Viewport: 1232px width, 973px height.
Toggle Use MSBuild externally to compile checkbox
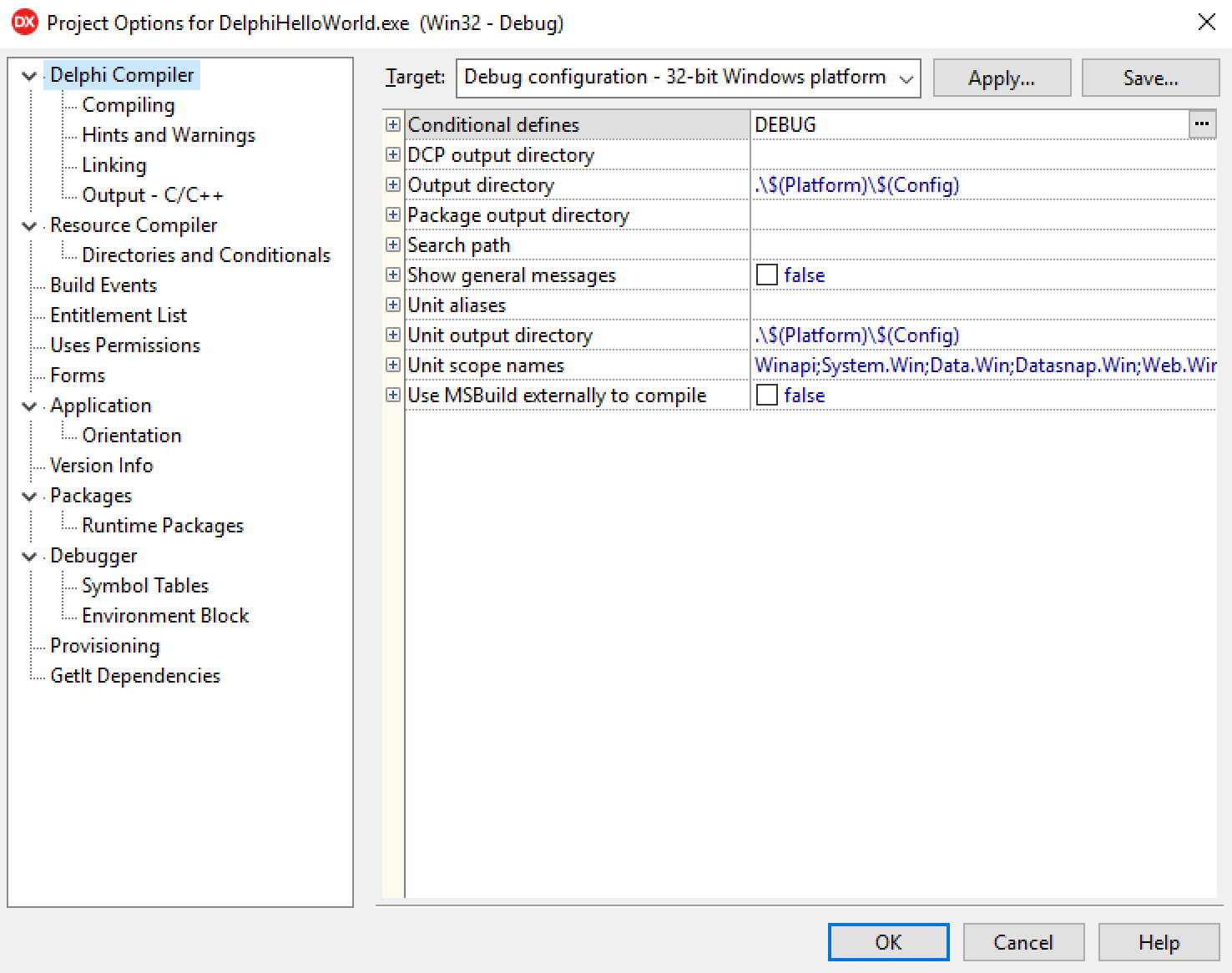pos(766,395)
